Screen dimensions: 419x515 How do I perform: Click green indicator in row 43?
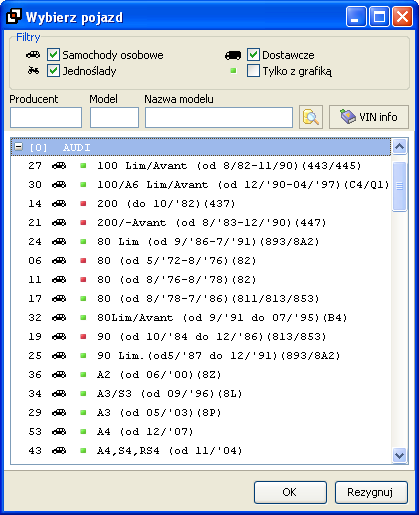click(83, 451)
